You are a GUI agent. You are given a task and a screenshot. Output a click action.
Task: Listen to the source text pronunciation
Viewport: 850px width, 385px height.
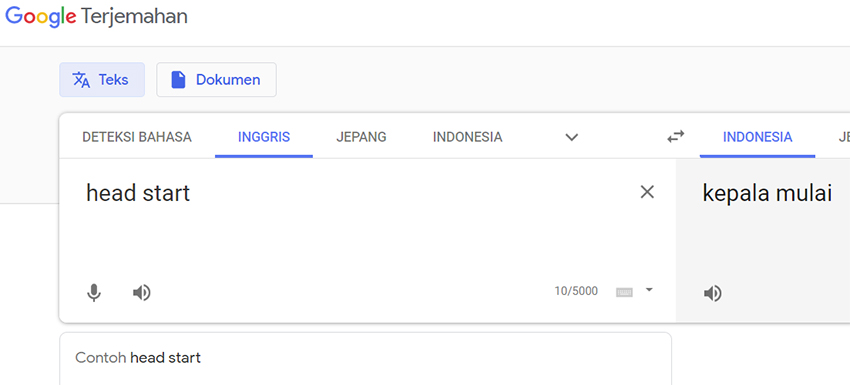coord(141,293)
